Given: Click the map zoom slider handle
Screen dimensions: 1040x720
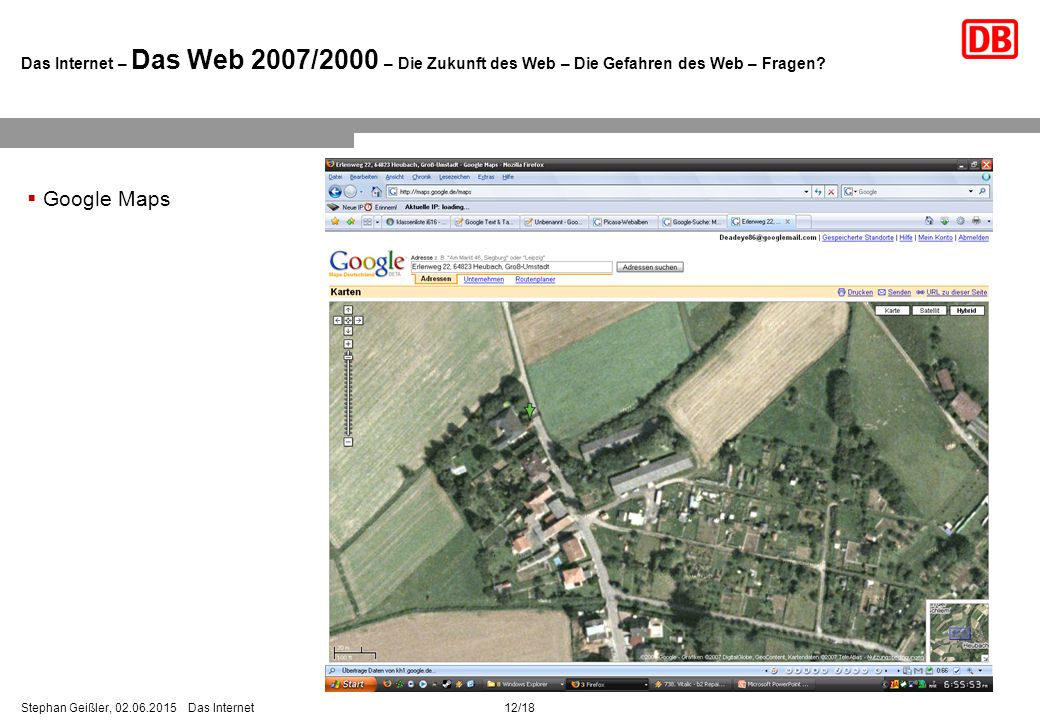Looking at the screenshot, I should pos(348,357).
